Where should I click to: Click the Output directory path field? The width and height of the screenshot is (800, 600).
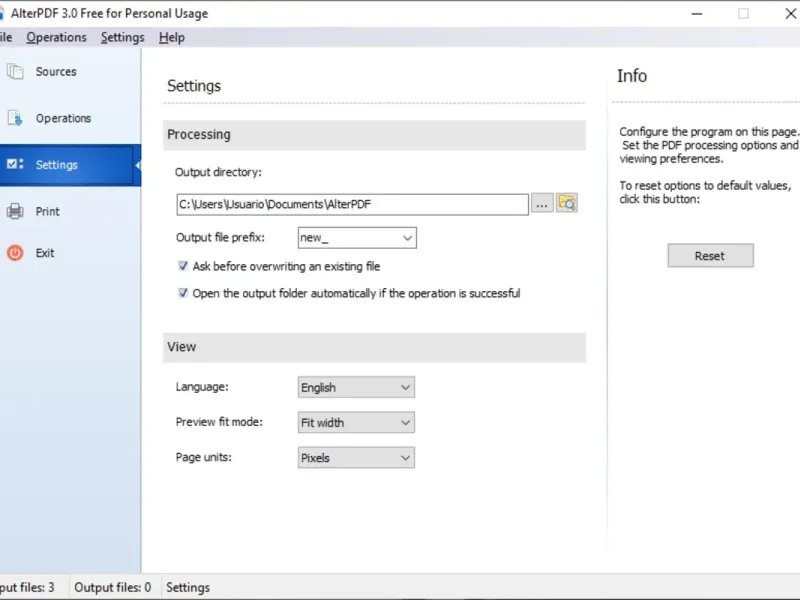coord(353,204)
